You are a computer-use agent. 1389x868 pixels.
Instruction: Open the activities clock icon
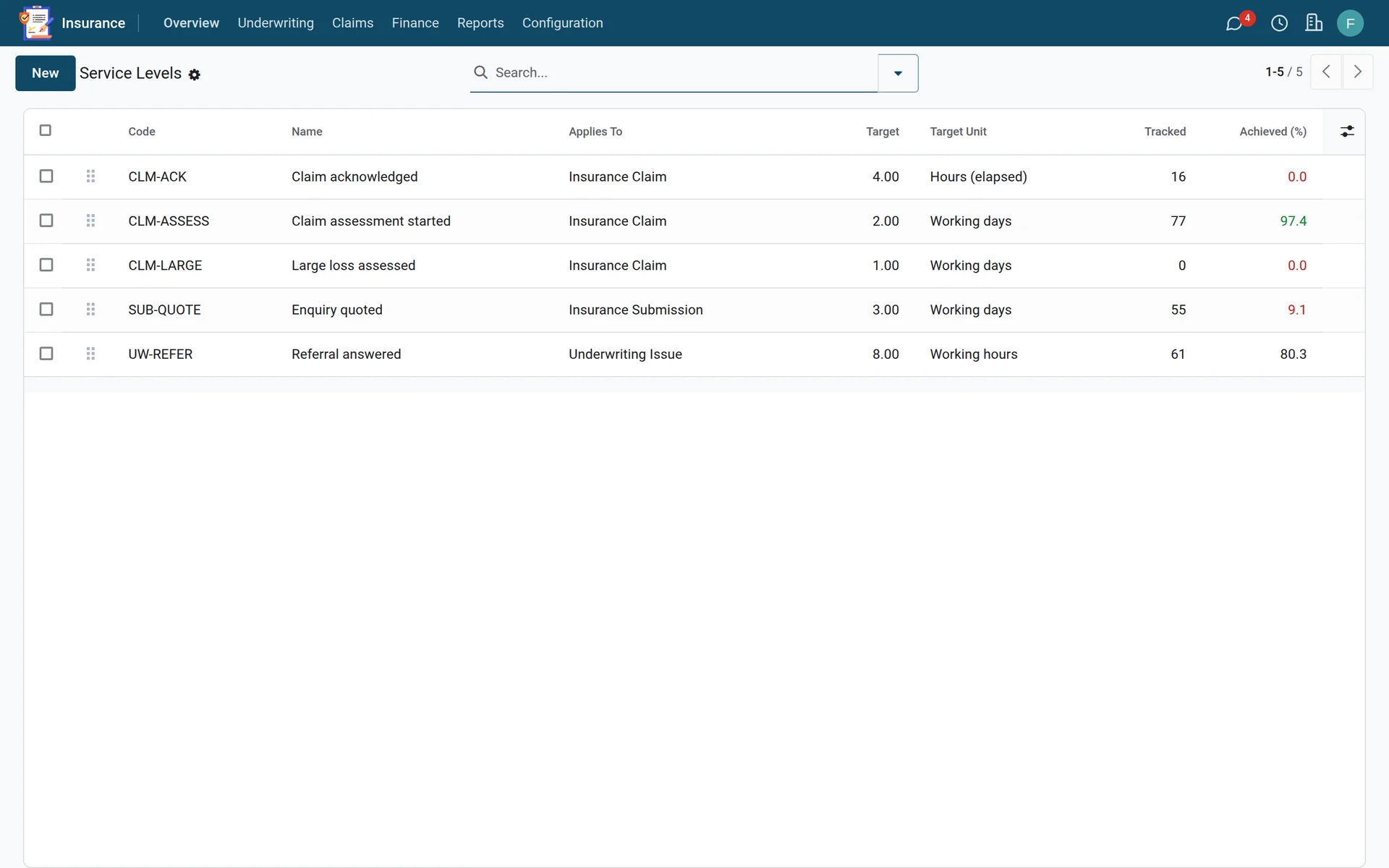click(1279, 23)
